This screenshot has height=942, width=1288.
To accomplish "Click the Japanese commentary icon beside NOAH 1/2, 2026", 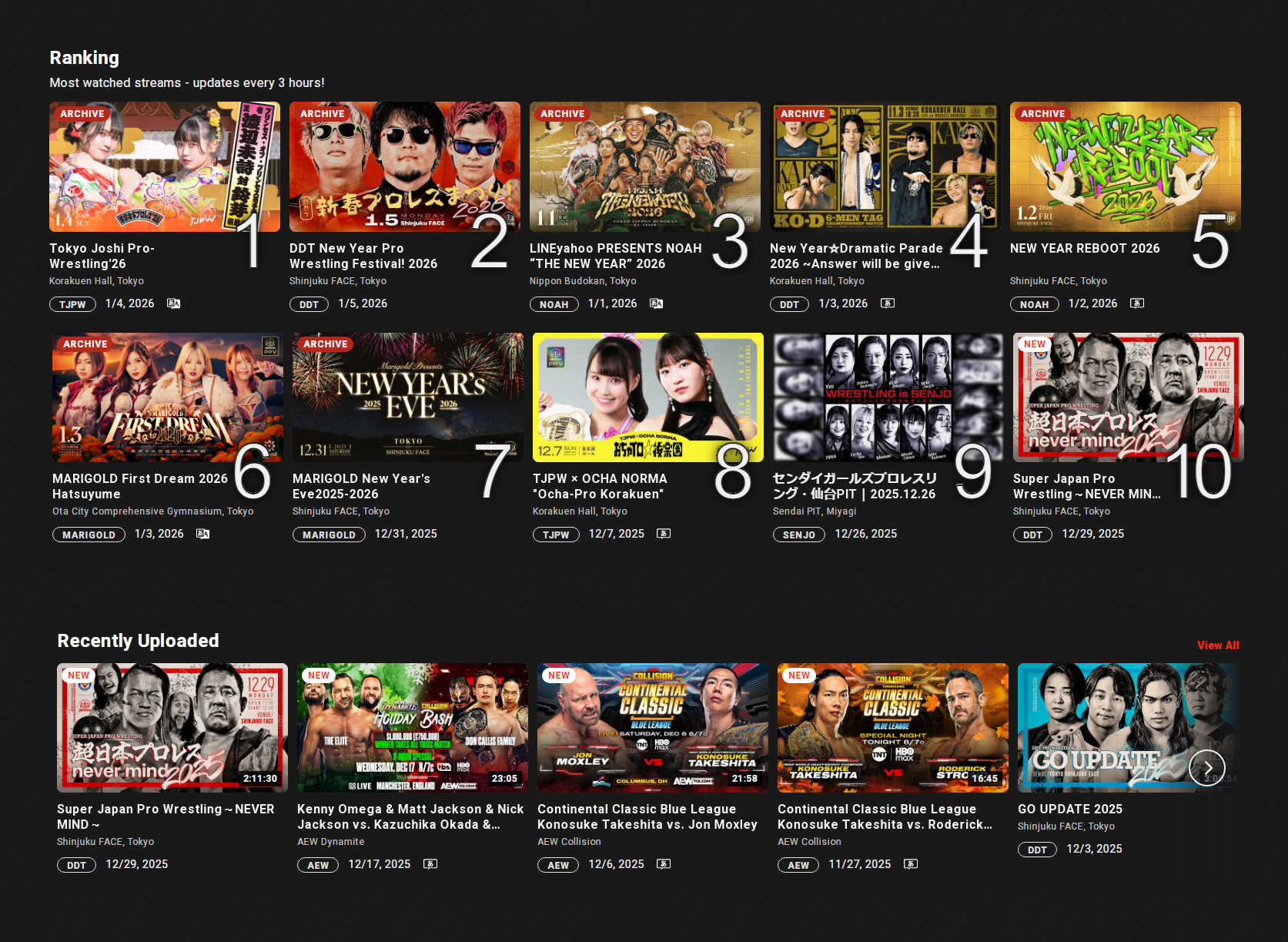I will (1137, 303).
